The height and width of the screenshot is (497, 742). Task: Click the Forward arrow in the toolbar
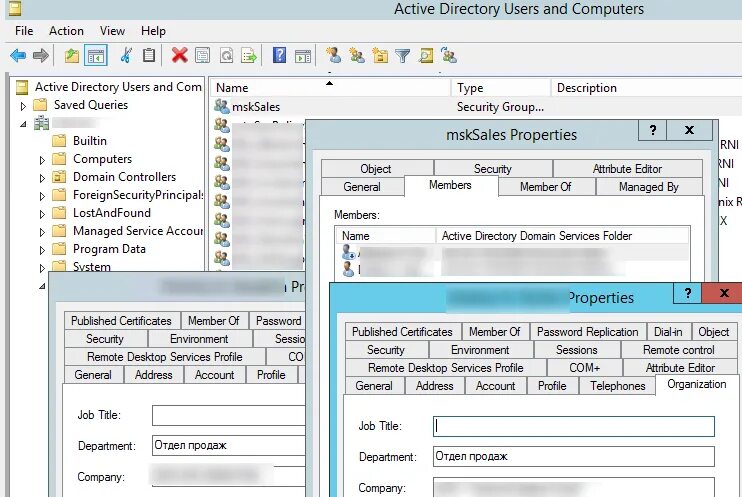click(x=41, y=56)
